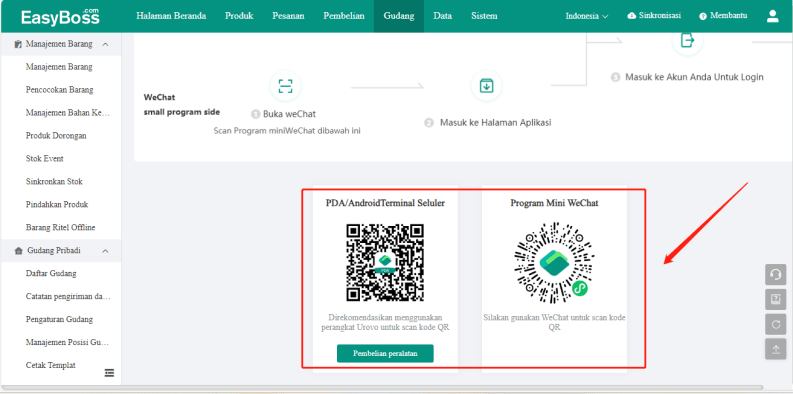Click the WeChat mini program QR code

tap(554, 262)
